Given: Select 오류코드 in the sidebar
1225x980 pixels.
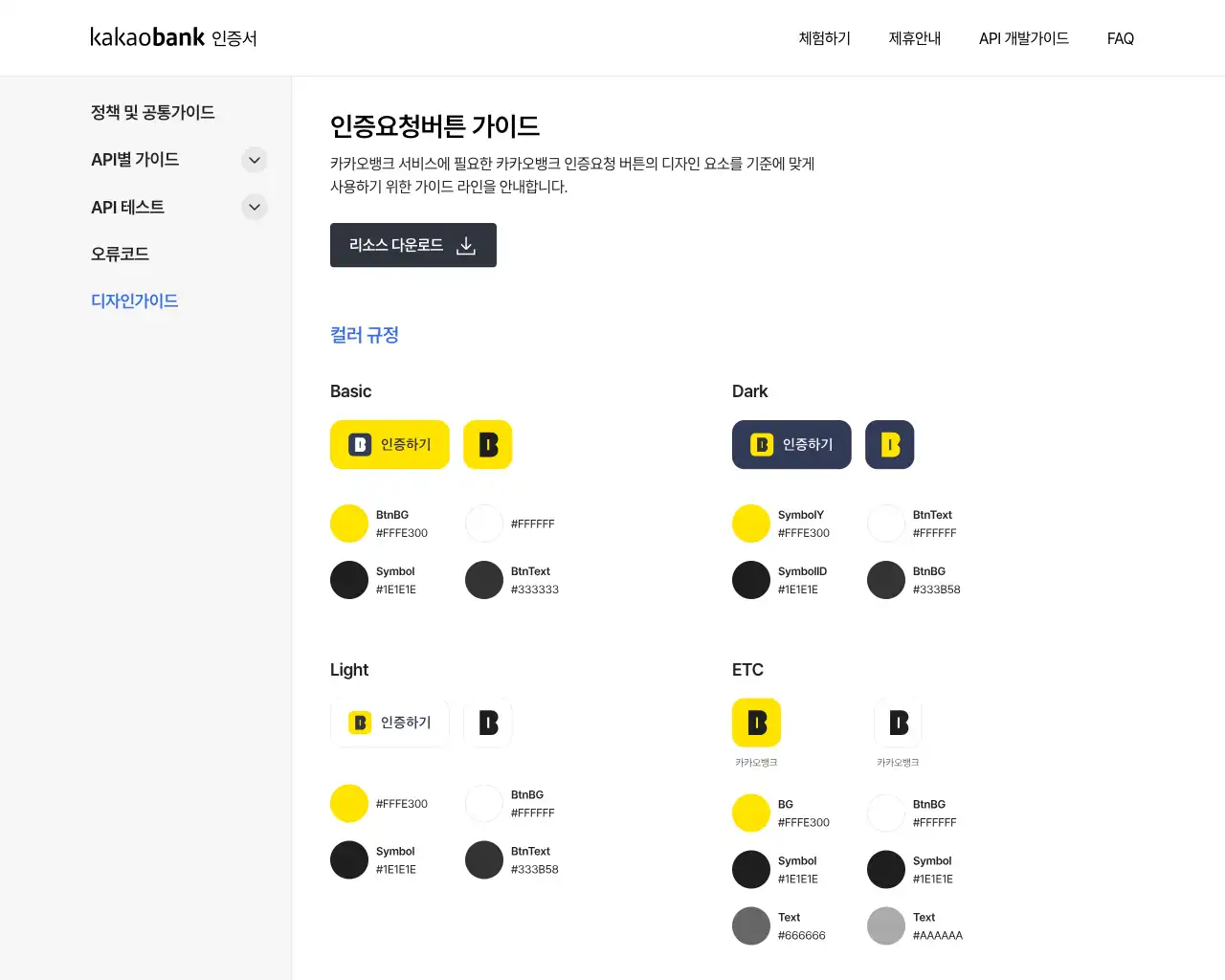Looking at the screenshot, I should pos(121,254).
